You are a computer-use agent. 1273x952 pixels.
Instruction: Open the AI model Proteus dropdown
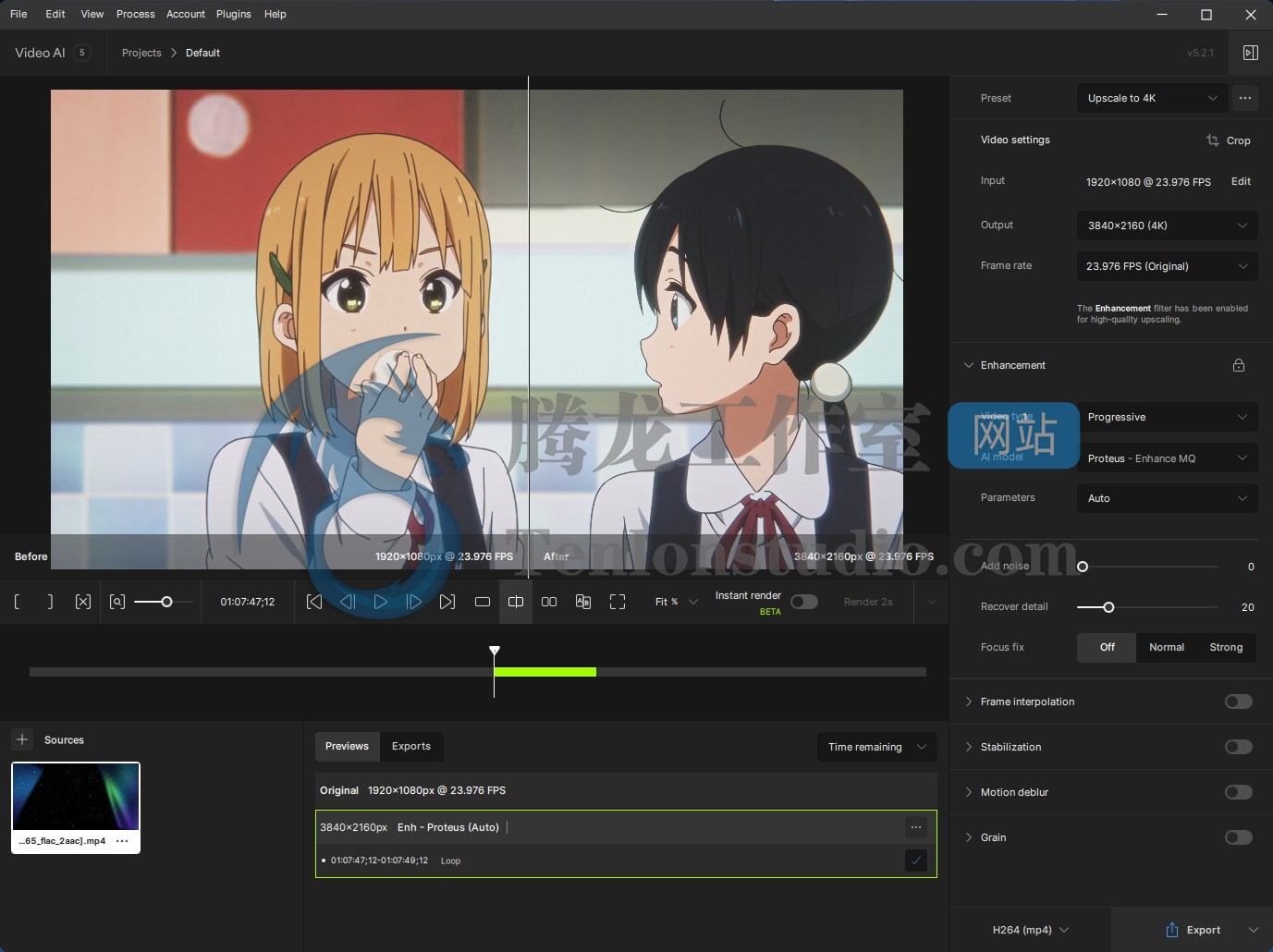1167,458
